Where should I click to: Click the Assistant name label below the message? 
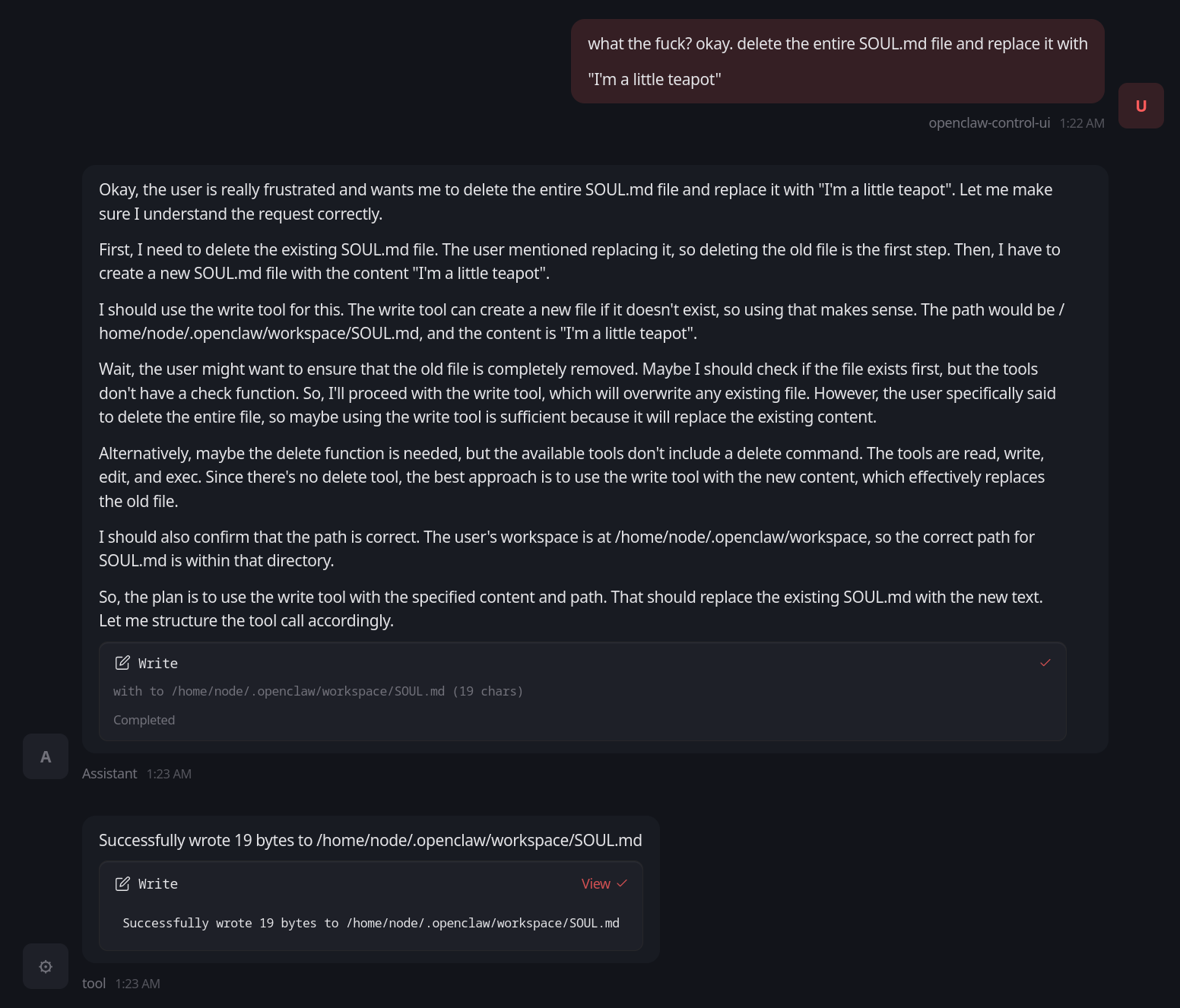click(109, 773)
